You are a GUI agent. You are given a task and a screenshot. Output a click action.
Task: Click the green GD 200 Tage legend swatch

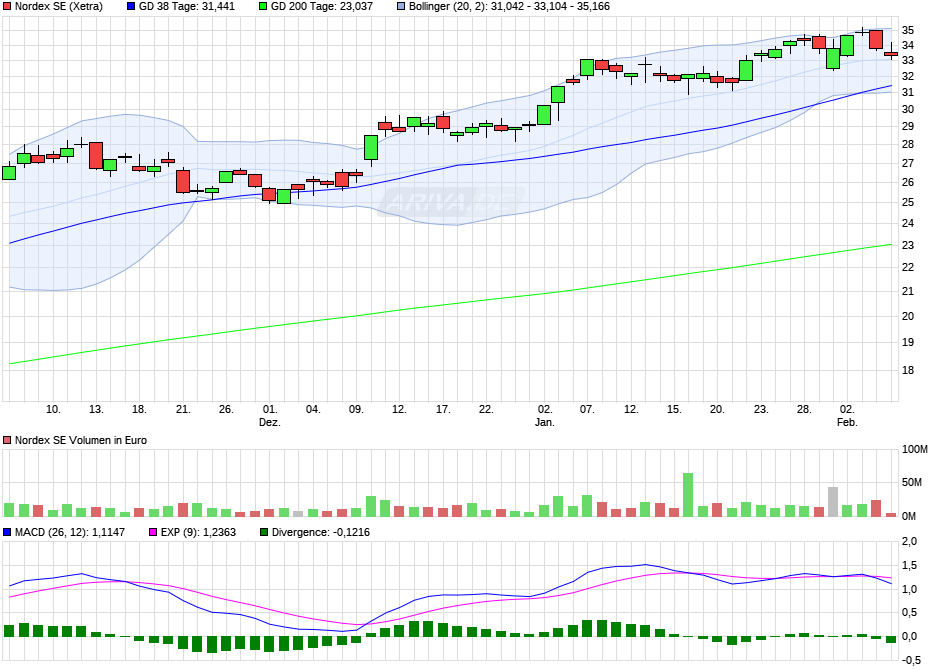(263, 7)
